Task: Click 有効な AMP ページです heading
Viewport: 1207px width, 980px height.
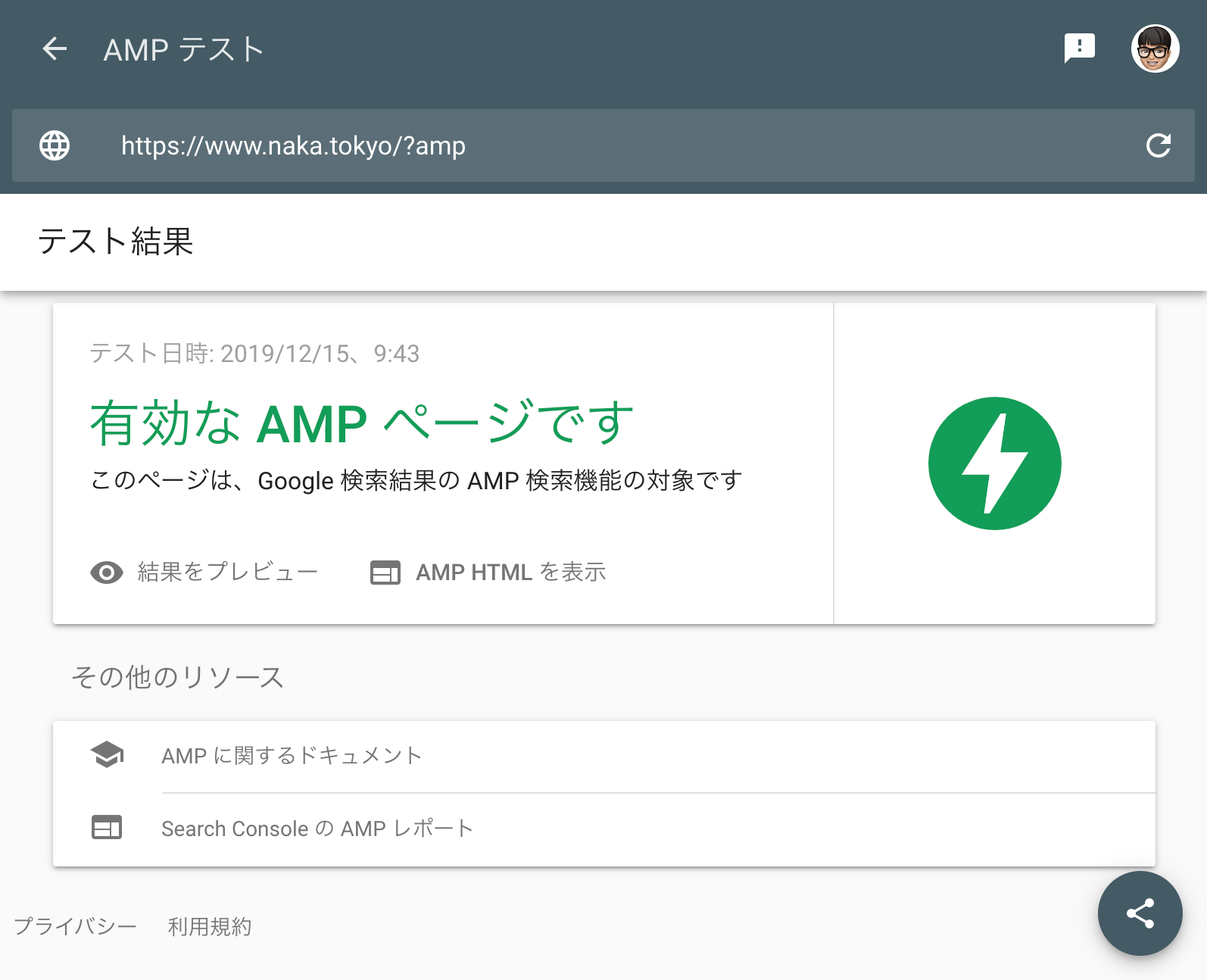Action: point(362,423)
